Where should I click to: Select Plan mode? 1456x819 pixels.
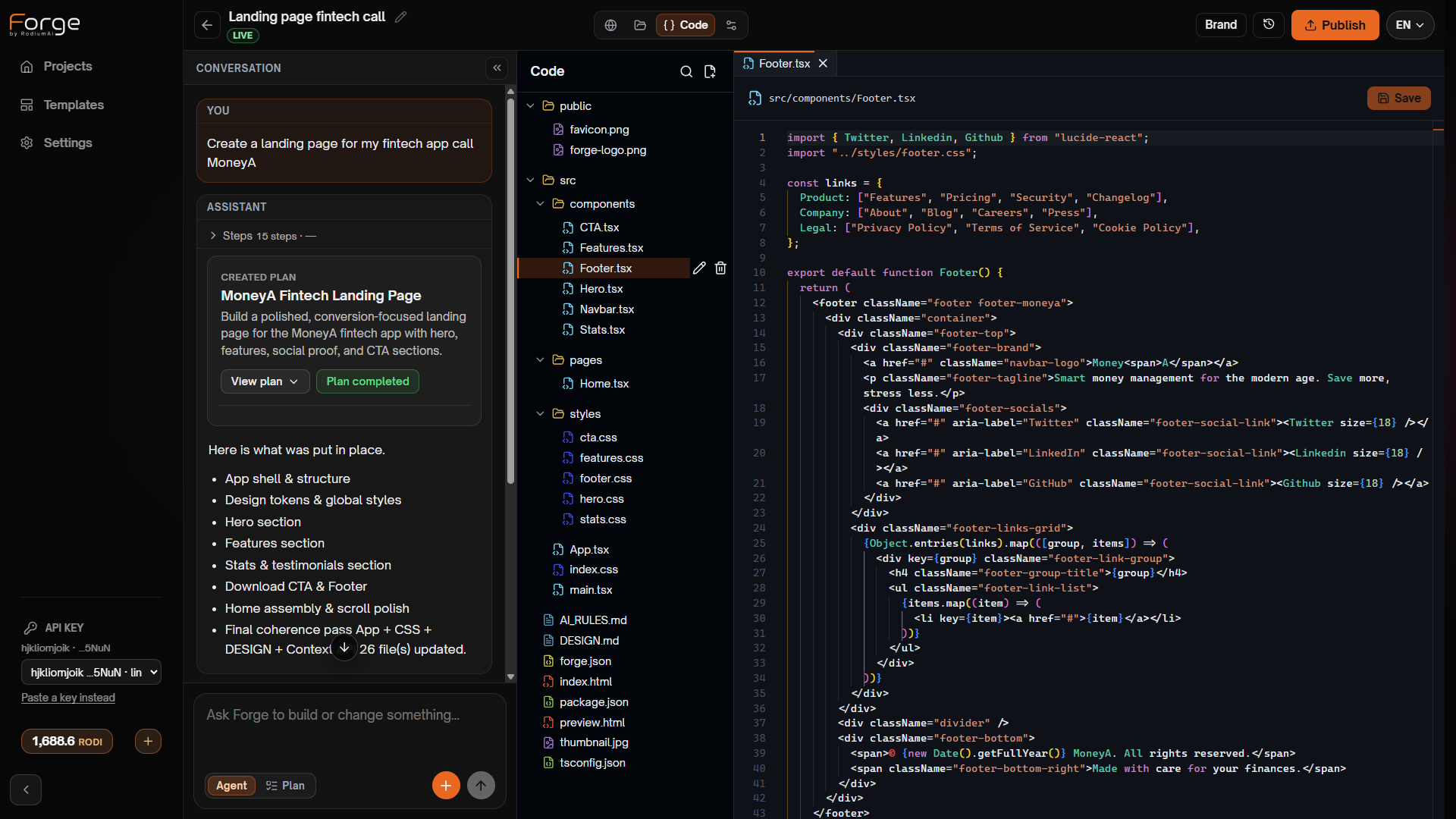pyautogui.click(x=285, y=786)
